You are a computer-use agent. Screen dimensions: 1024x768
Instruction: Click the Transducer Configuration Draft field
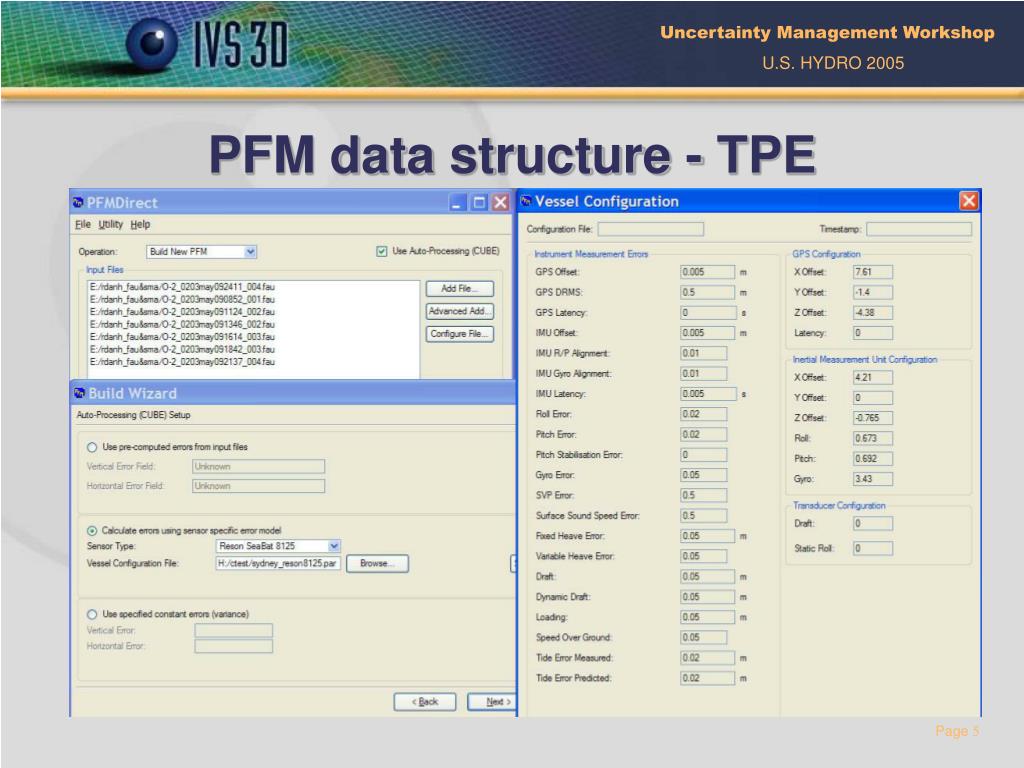pyautogui.click(x=872, y=524)
